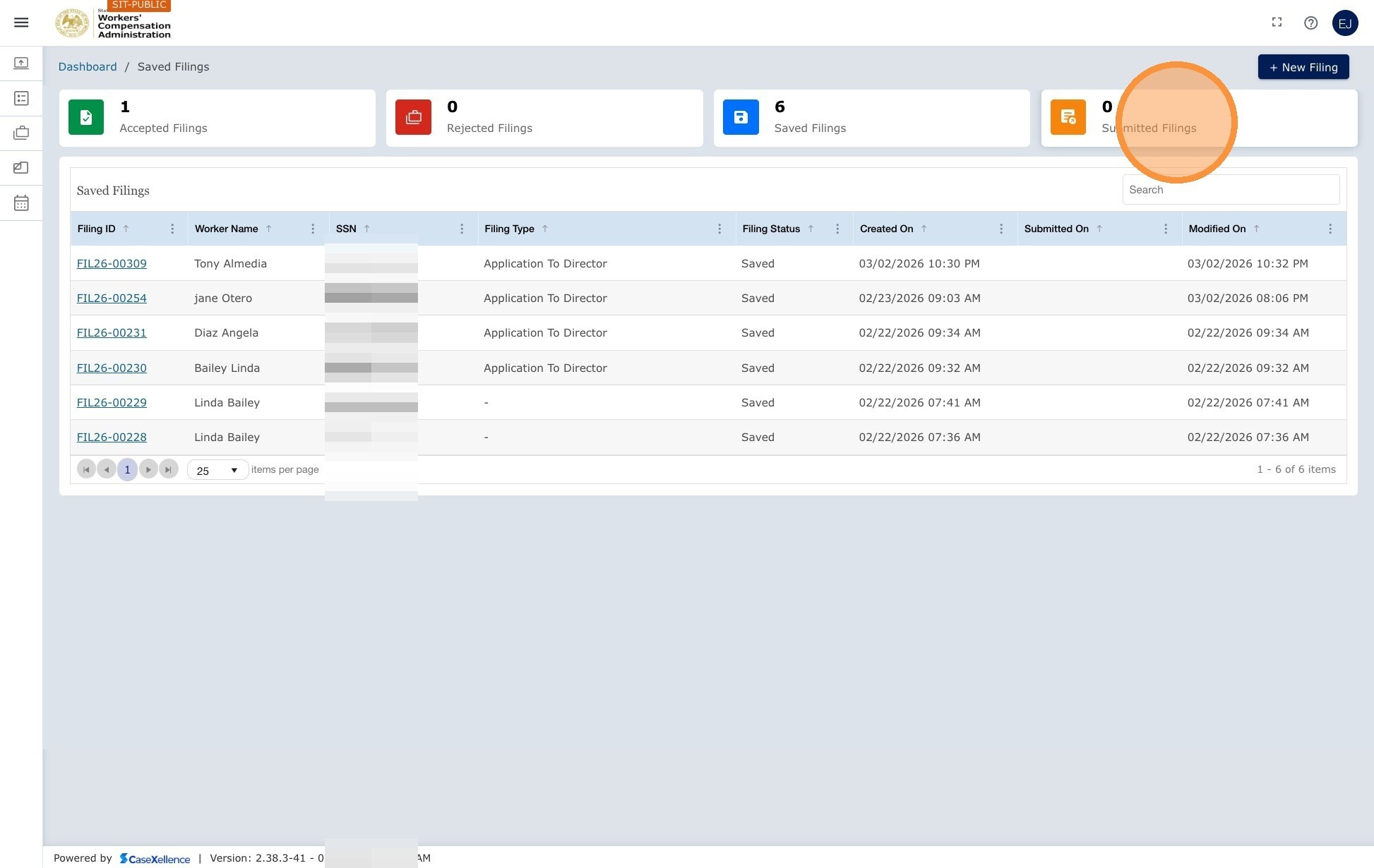
Task: Click the folder tab sidebar icon
Action: (x=21, y=168)
